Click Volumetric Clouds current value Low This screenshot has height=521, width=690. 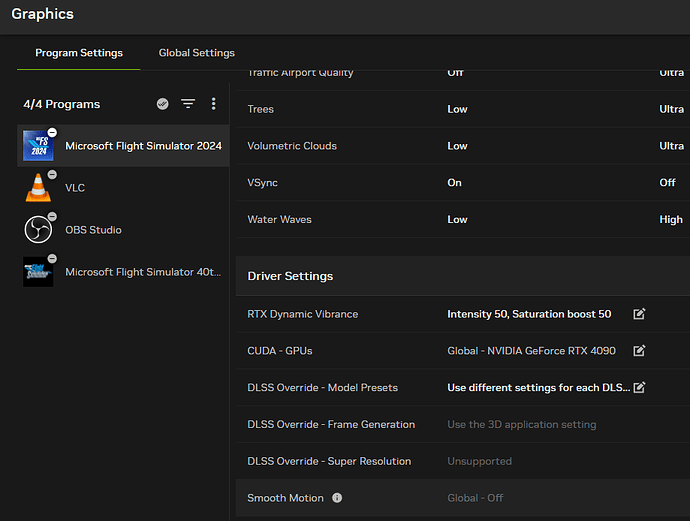pos(457,146)
